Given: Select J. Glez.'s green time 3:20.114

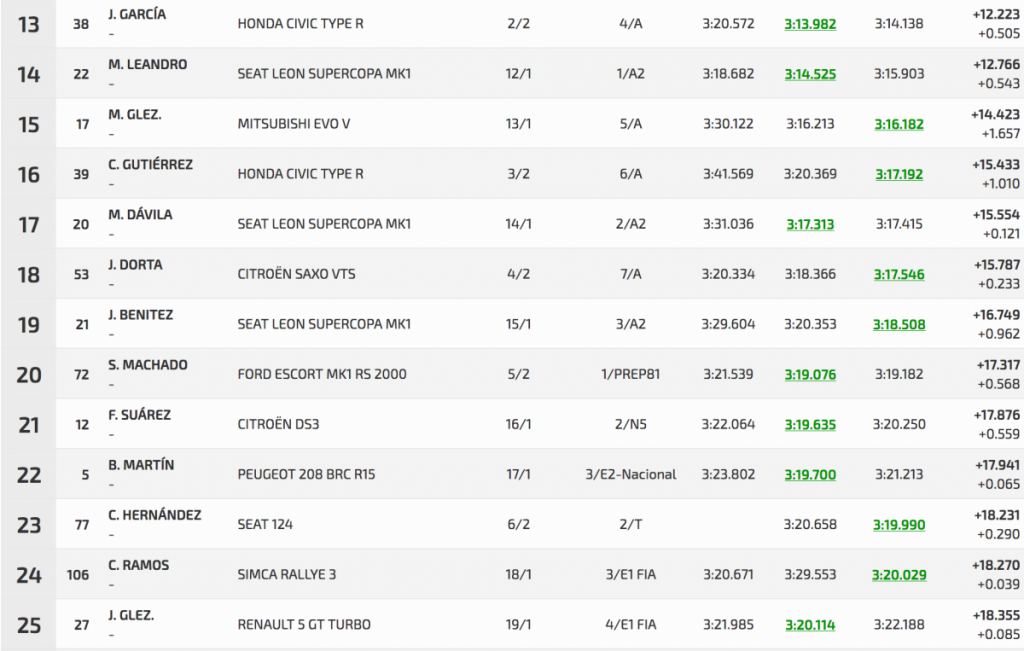Looking at the screenshot, I should (x=809, y=625).
